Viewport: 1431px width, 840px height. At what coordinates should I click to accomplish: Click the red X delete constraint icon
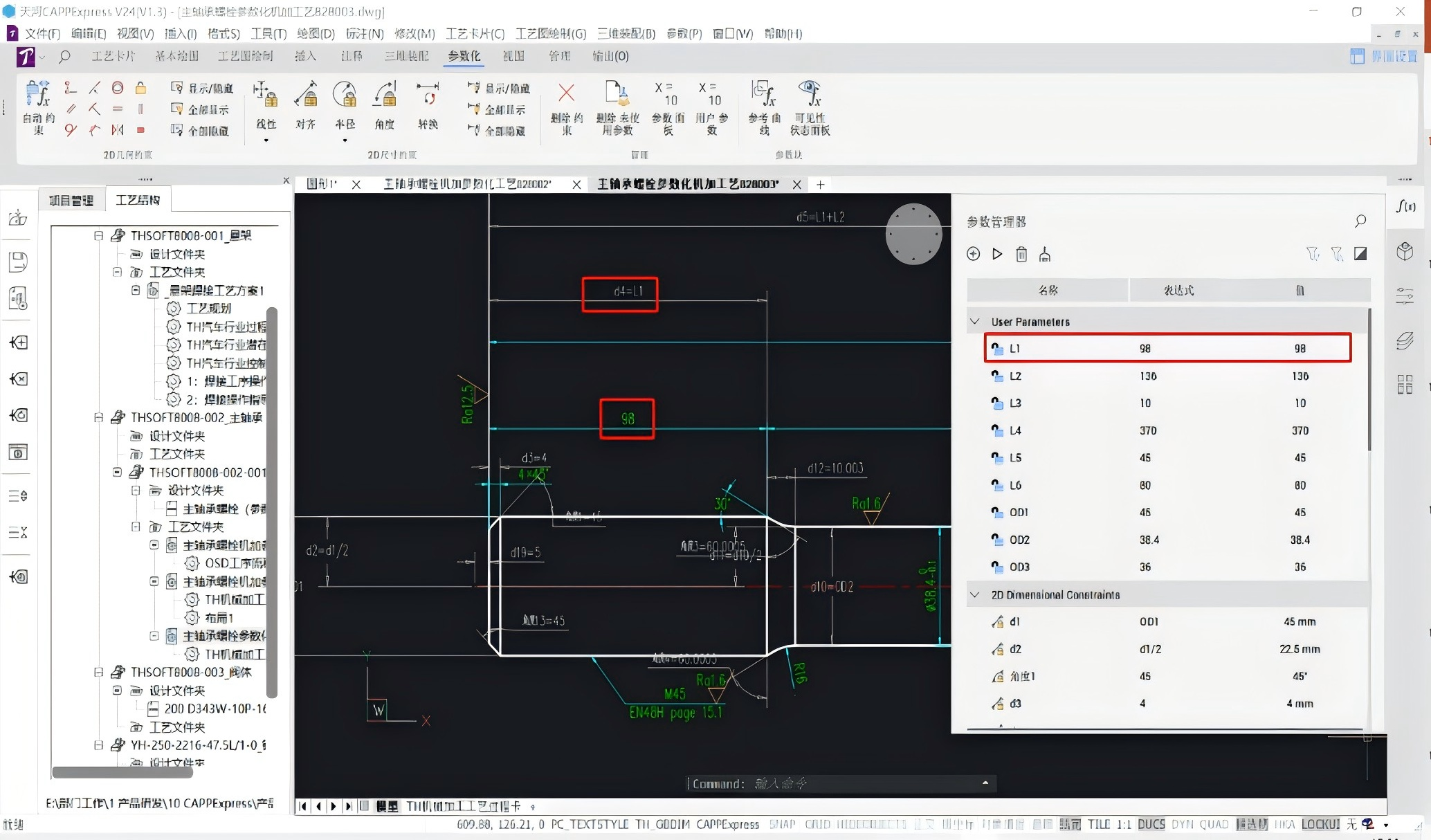566,93
